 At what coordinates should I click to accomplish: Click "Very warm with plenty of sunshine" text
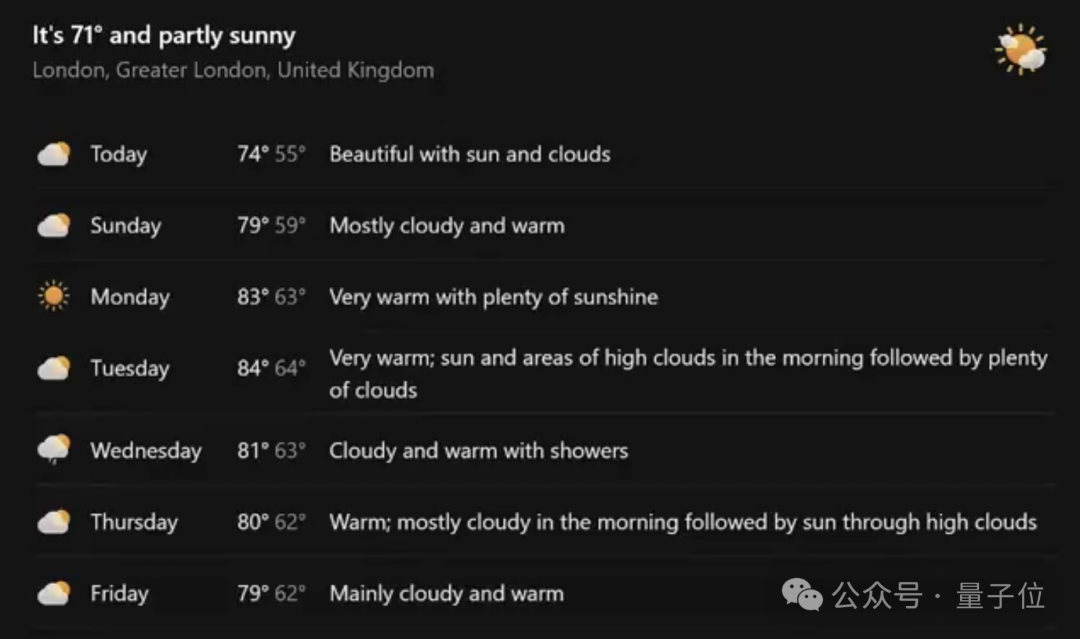(494, 297)
